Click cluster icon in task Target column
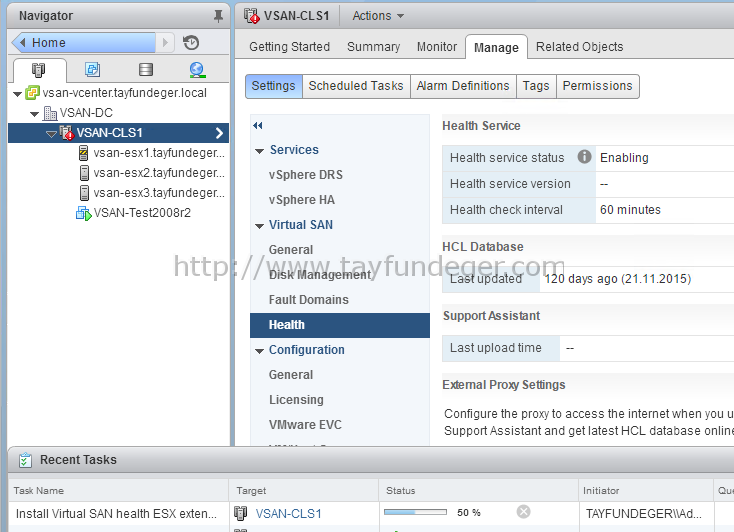 [240, 513]
